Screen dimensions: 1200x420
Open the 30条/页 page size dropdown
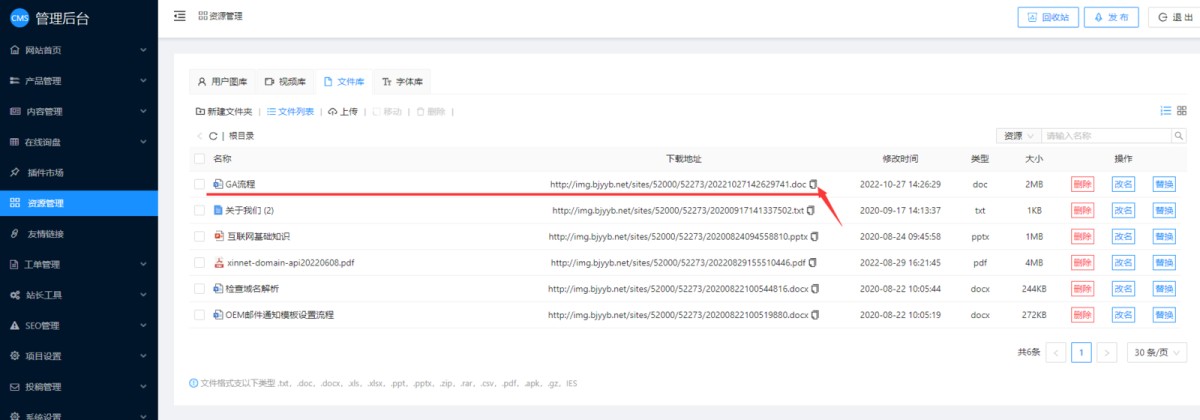tap(1156, 352)
